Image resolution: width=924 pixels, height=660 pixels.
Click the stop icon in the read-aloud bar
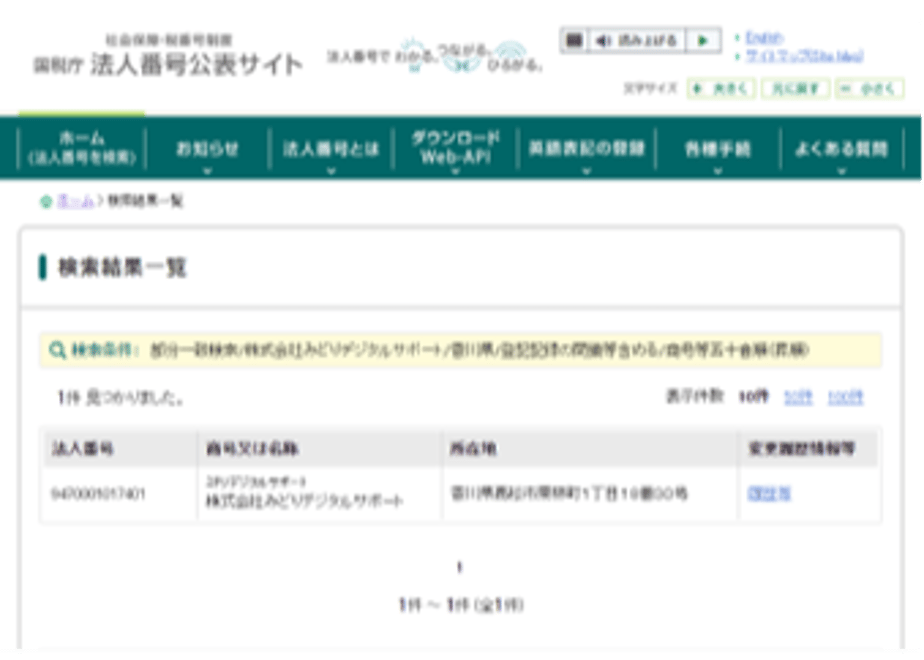coord(574,41)
